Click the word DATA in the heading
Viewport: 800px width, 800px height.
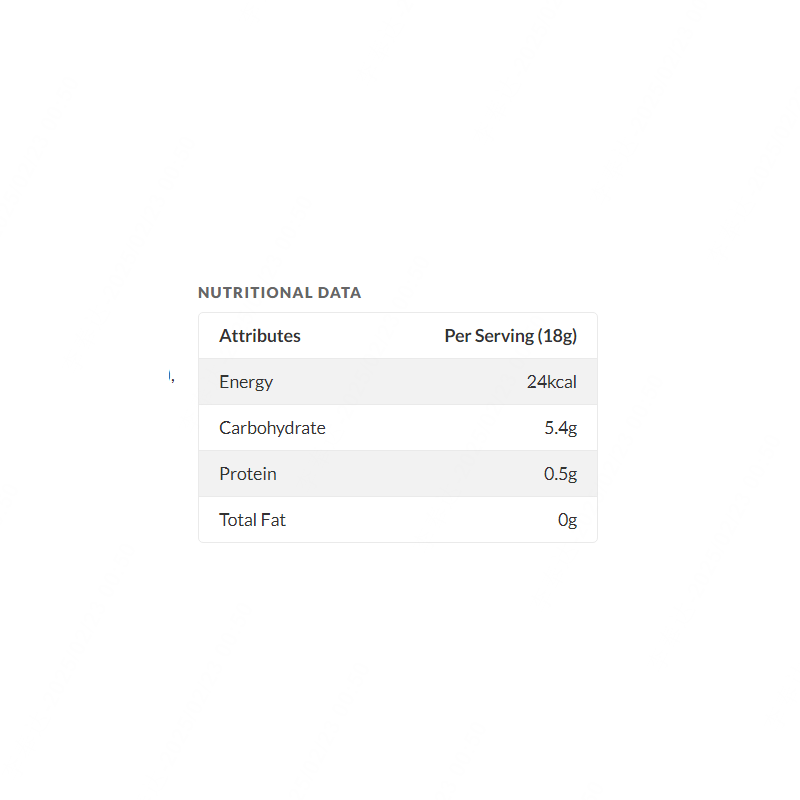pyautogui.click(x=339, y=293)
